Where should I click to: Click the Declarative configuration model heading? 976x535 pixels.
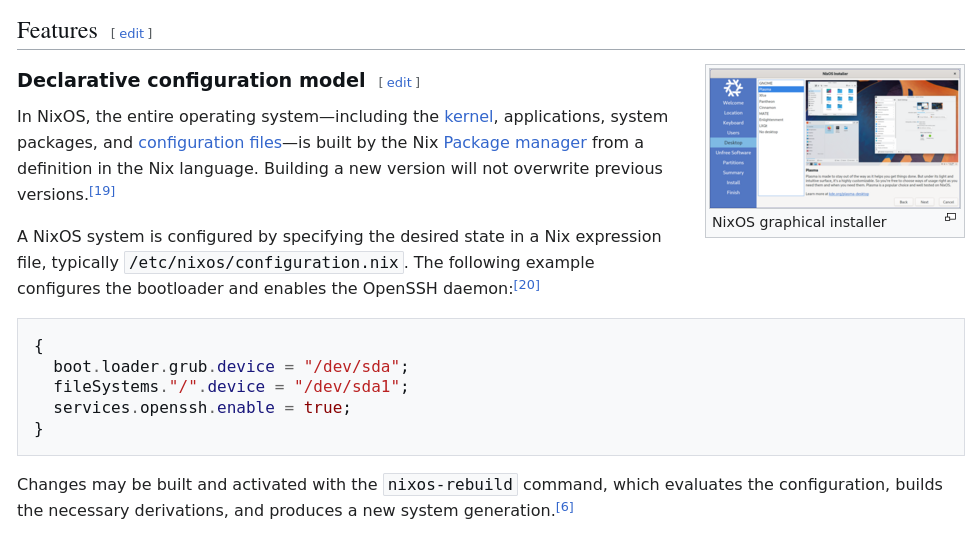click(191, 80)
